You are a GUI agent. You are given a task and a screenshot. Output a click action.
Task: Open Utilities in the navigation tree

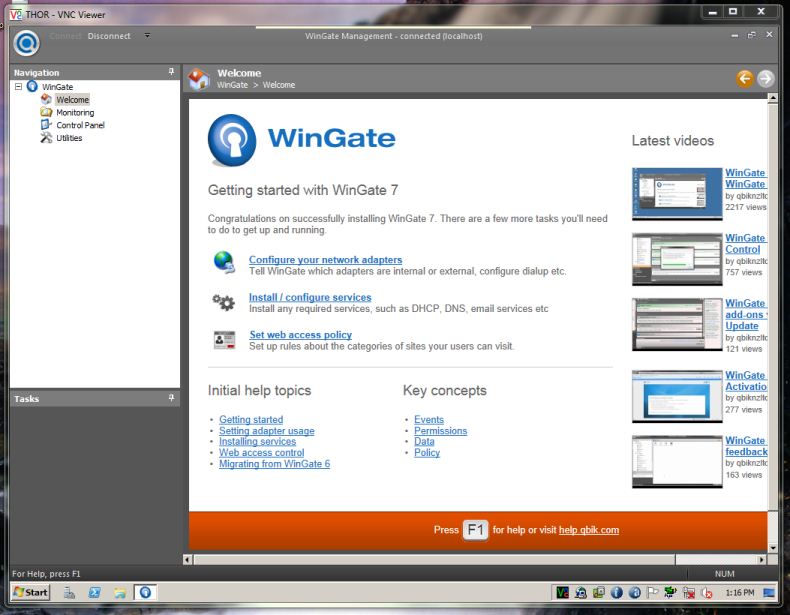[x=69, y=138]
